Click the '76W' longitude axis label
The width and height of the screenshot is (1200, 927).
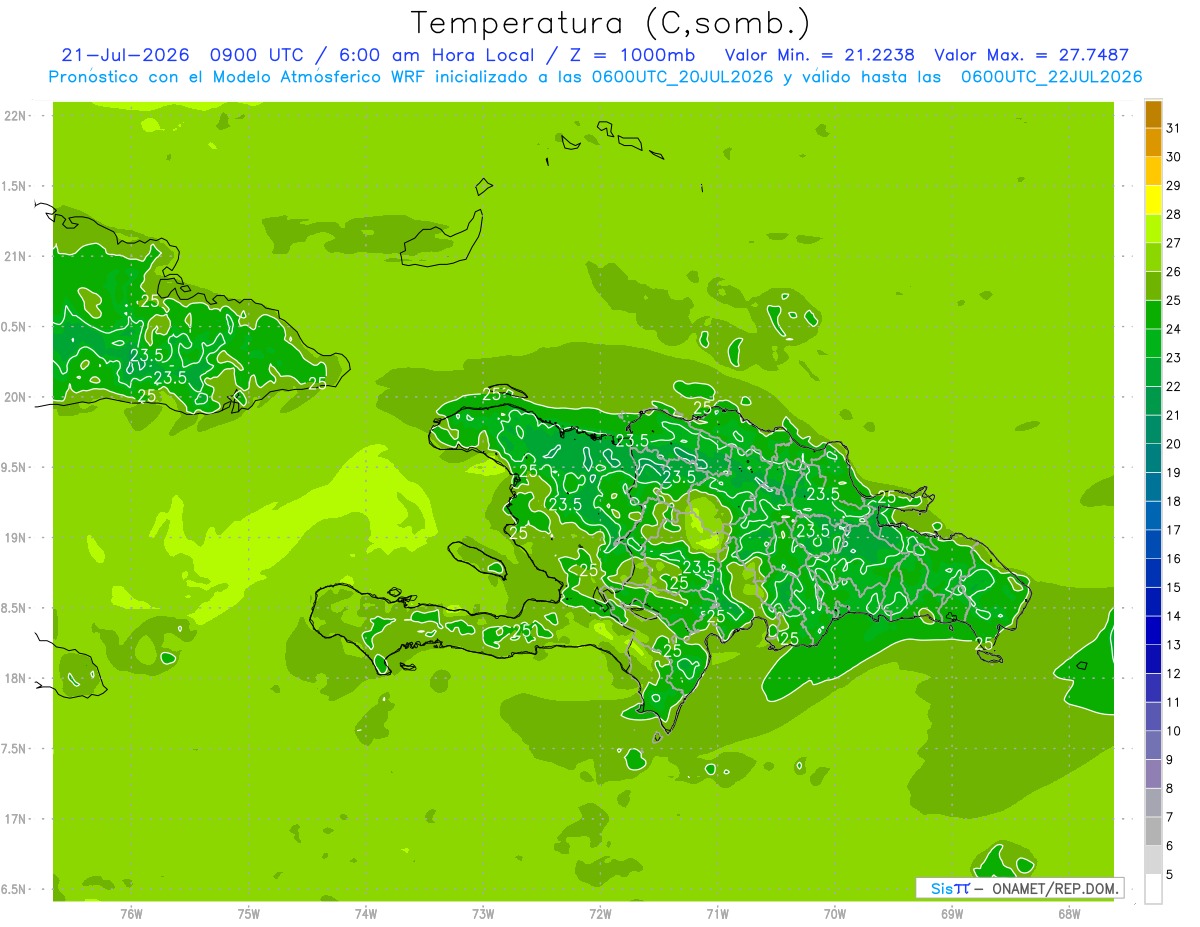(x=131, y=913)
